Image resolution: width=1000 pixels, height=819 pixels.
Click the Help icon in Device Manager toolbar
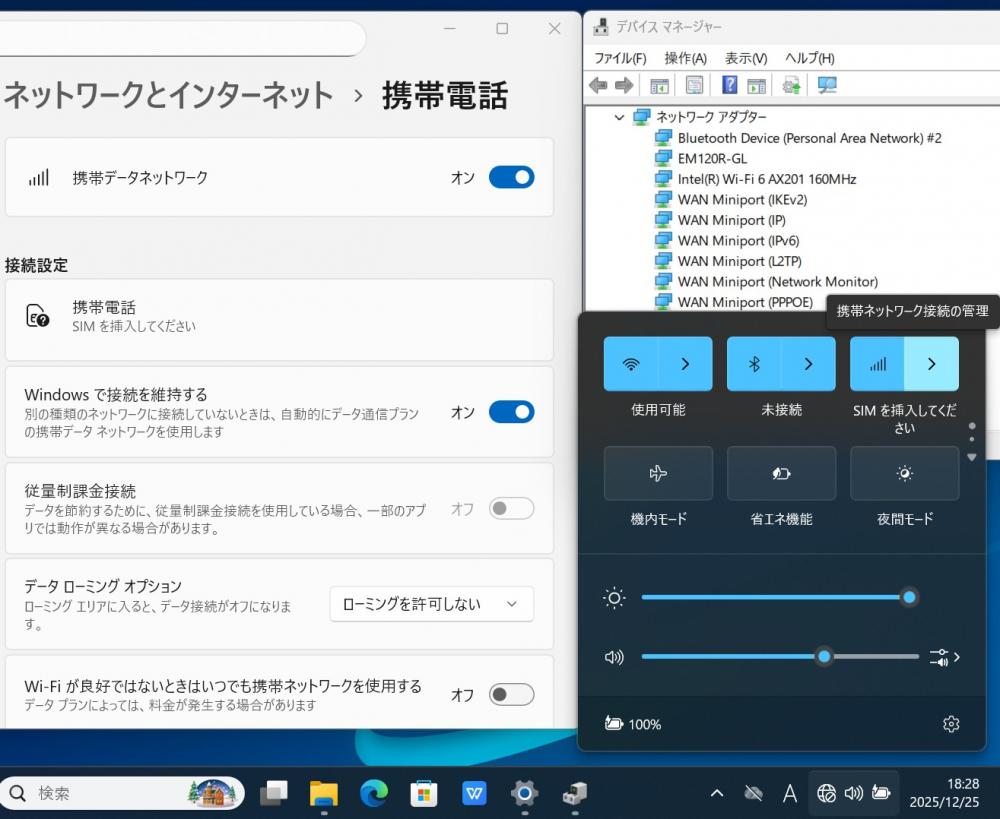[x=730, y=86]
